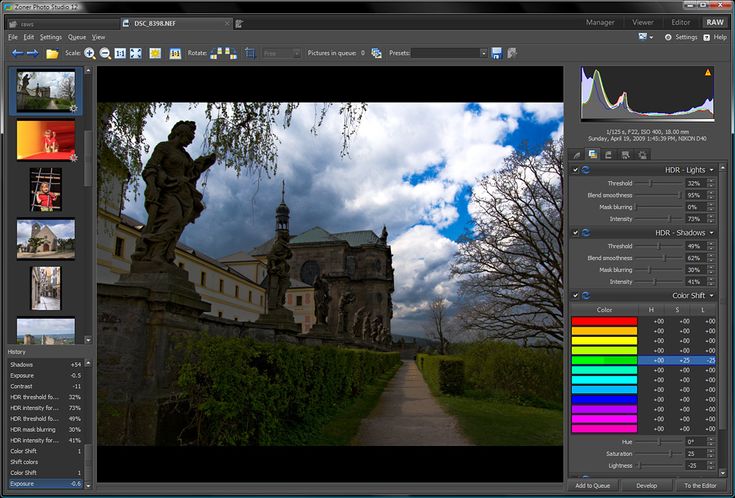Disable the Color Shift checkbox
735x498 pixels.
click(574, 295)
